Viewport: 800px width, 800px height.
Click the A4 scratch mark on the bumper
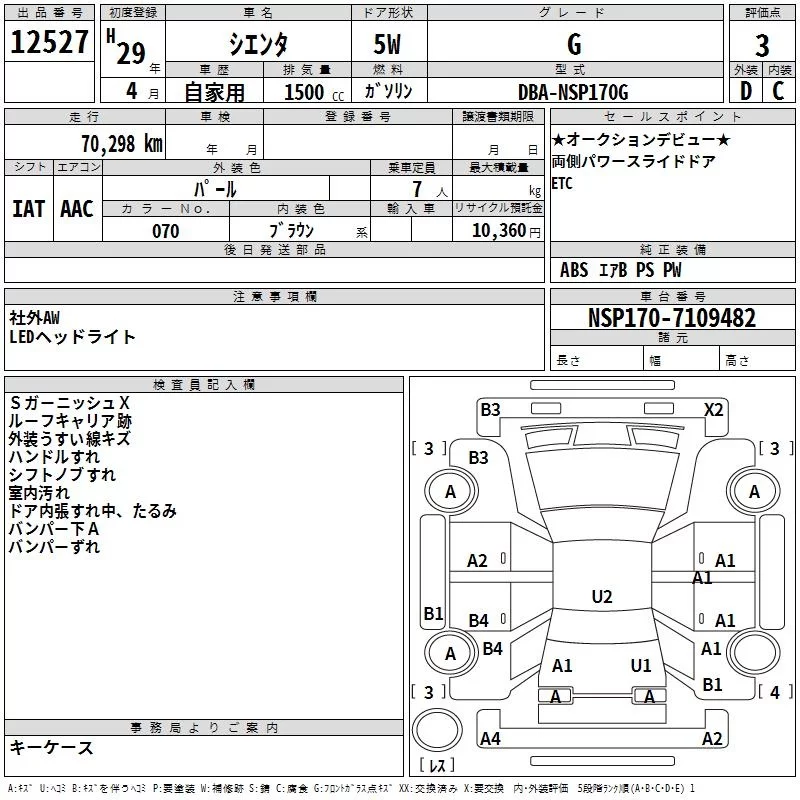click(490, 739)
